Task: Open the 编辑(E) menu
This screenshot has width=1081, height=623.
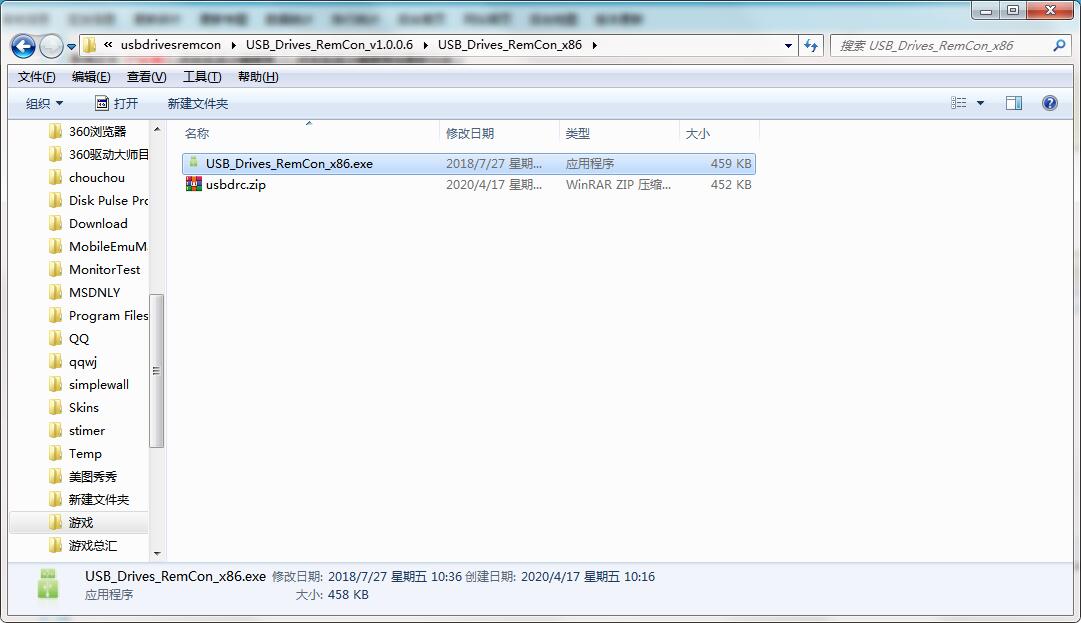Action: (91, 76)
